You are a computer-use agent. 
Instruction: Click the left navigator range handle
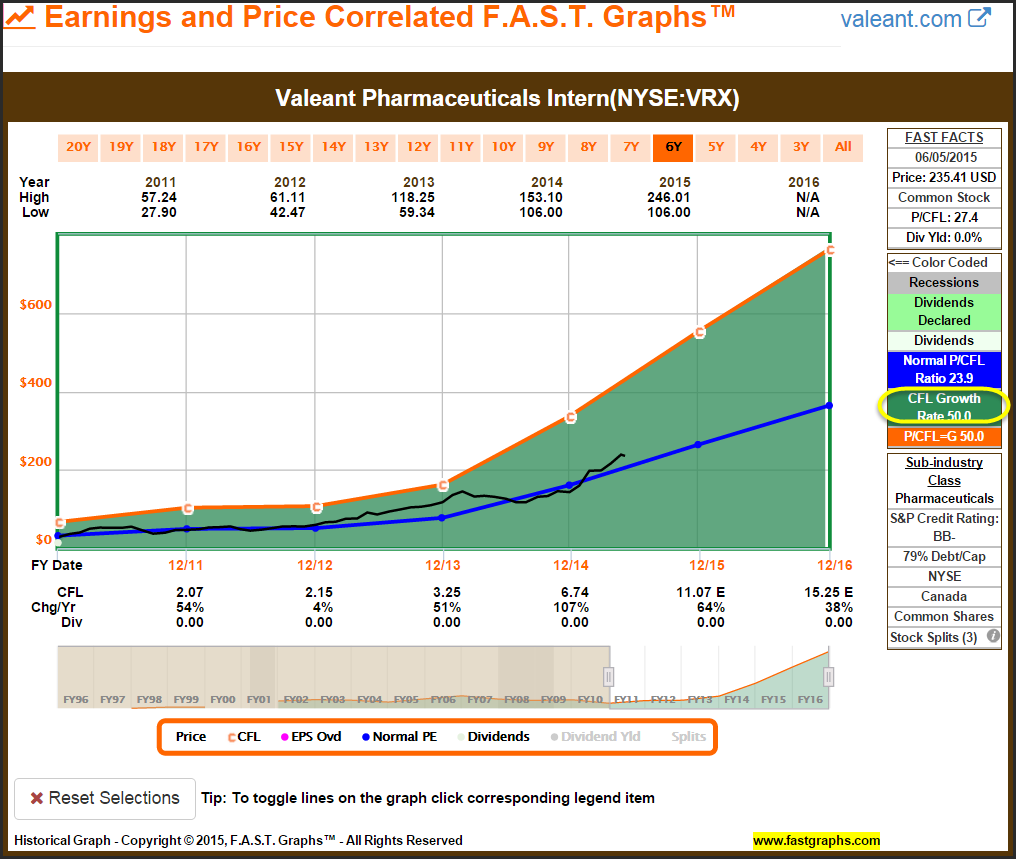pyautogui.click(x=608, y=677)
